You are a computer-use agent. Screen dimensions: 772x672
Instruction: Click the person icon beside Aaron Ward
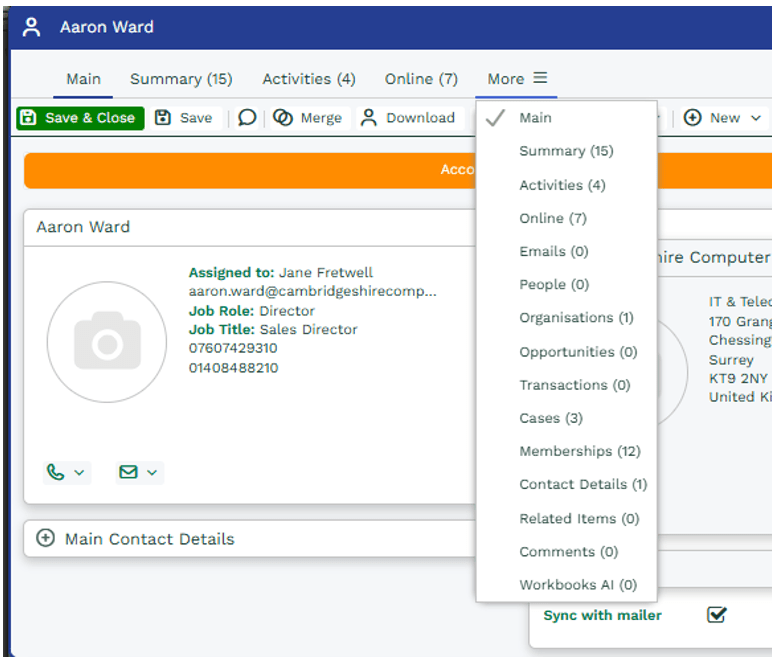(32, 27)
